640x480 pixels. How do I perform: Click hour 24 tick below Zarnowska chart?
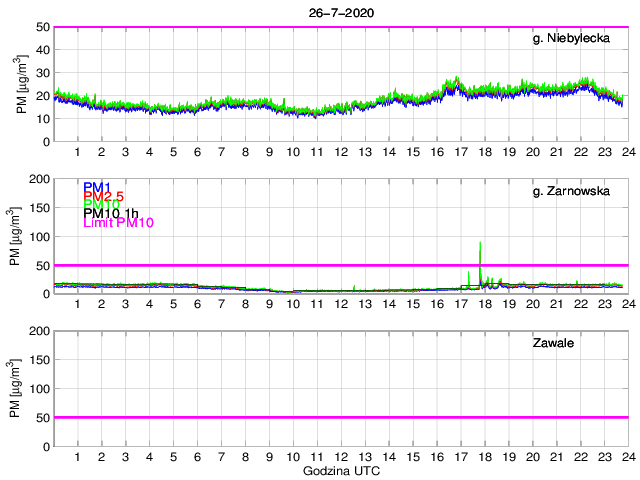[627, 304]
